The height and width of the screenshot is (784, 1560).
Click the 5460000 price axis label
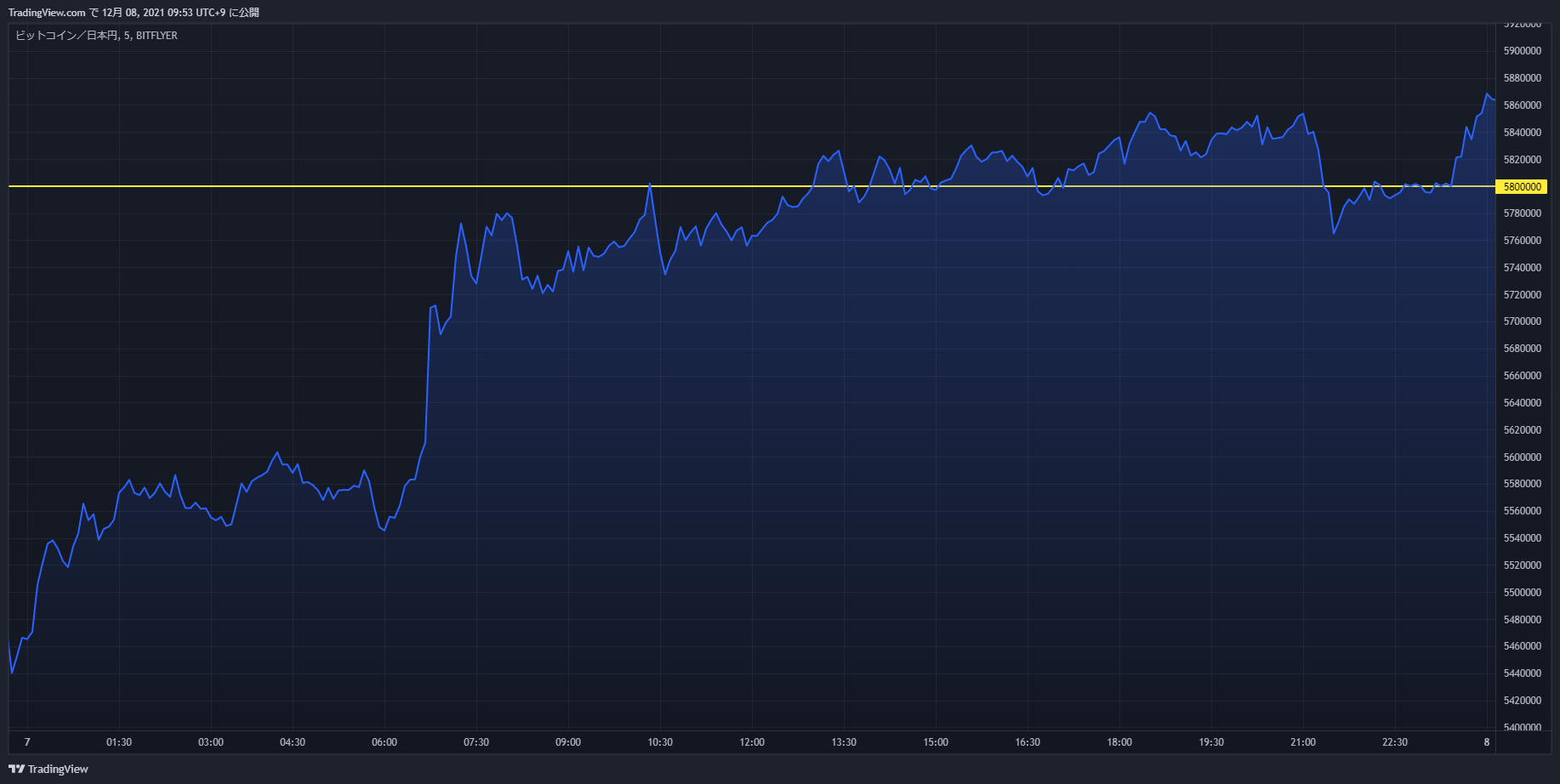(x=1523, y=646)
